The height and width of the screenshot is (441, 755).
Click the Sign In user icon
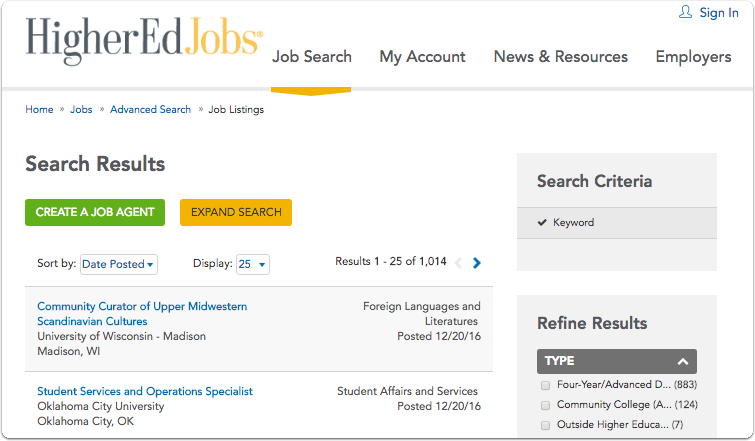pyautogui.click(x=685, y=12)
